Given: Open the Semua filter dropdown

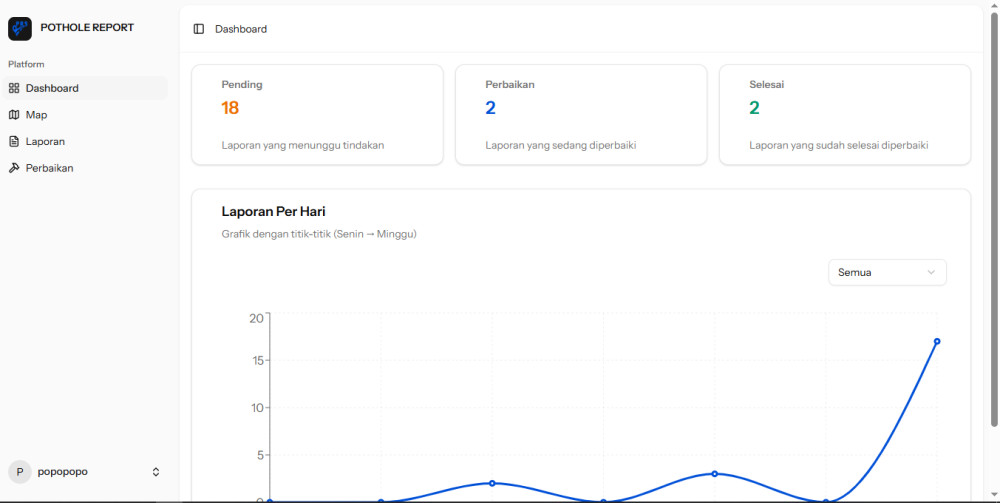Looking at the screenshot, I should point(886,272).
